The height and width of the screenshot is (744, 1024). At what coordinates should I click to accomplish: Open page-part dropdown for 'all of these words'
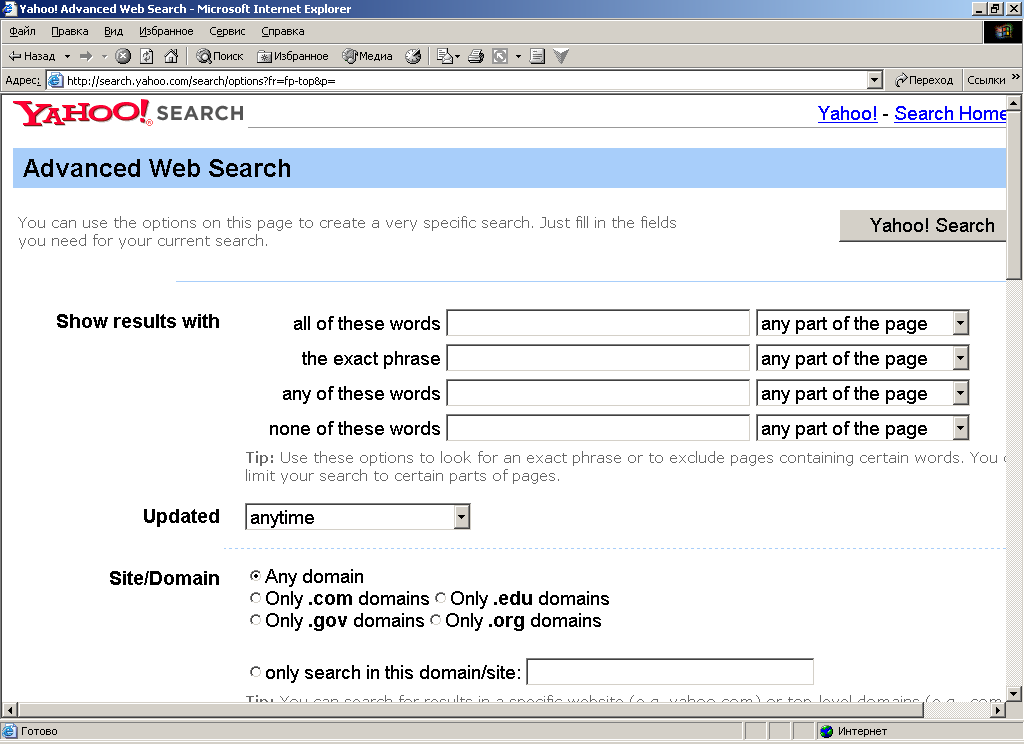[x=862, y=323]
